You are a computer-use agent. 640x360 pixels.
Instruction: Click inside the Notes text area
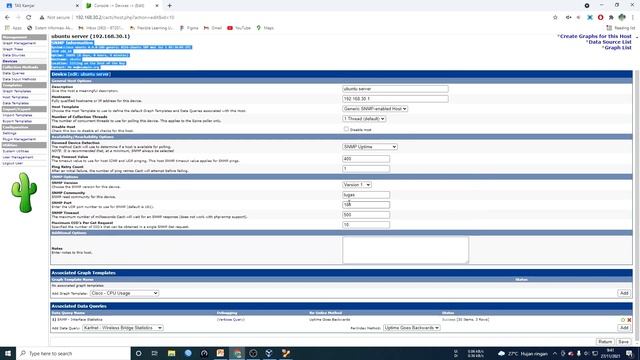405,250
